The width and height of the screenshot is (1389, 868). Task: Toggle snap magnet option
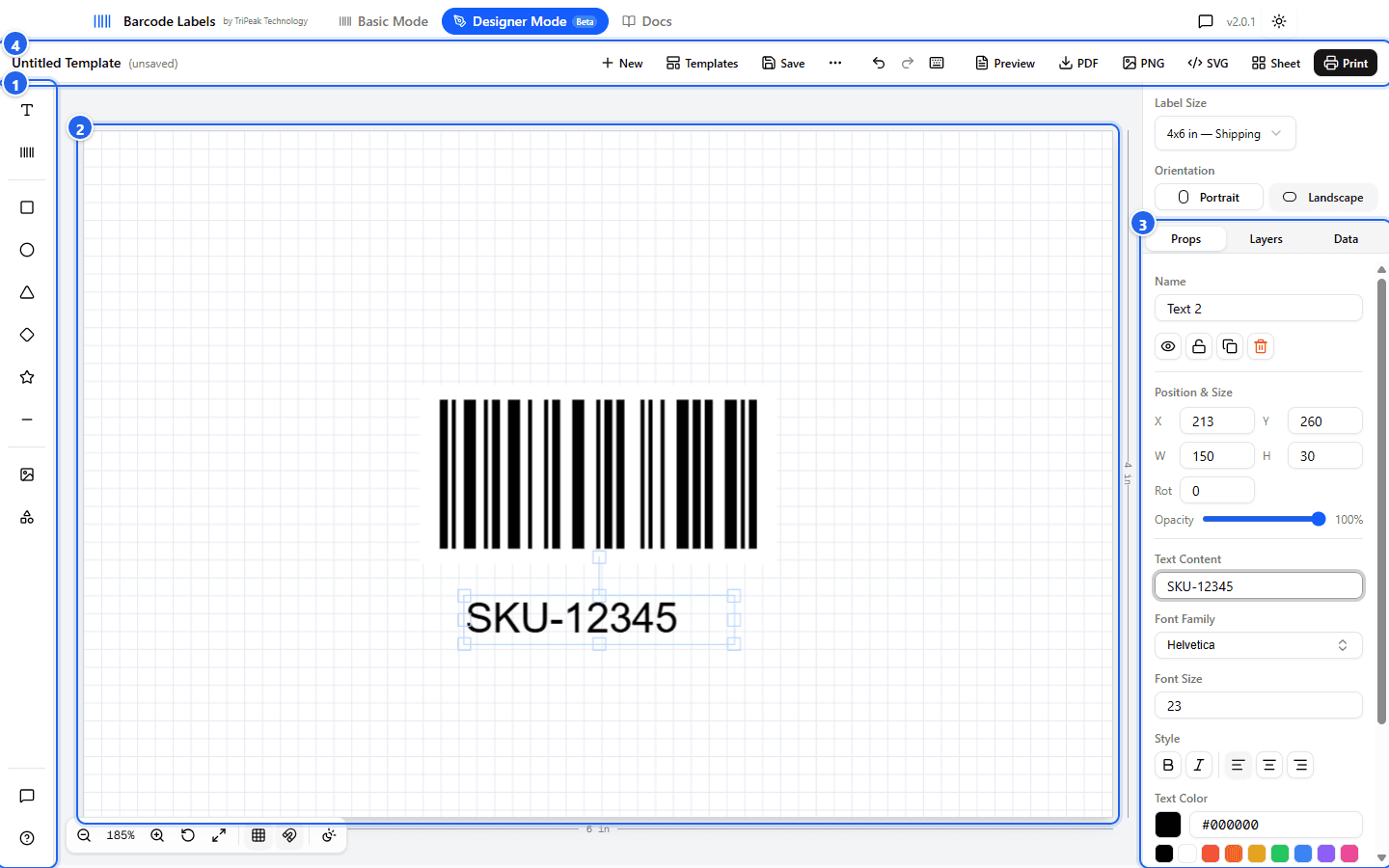tap(289, 835)
